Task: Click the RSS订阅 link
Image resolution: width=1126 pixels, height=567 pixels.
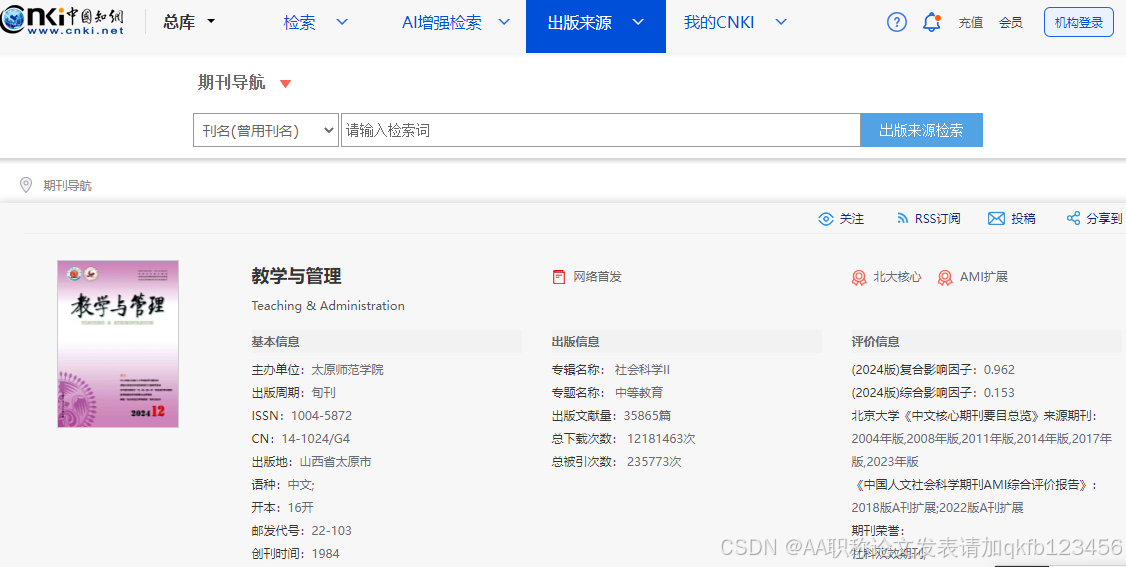Action: [x=937, y=219]
